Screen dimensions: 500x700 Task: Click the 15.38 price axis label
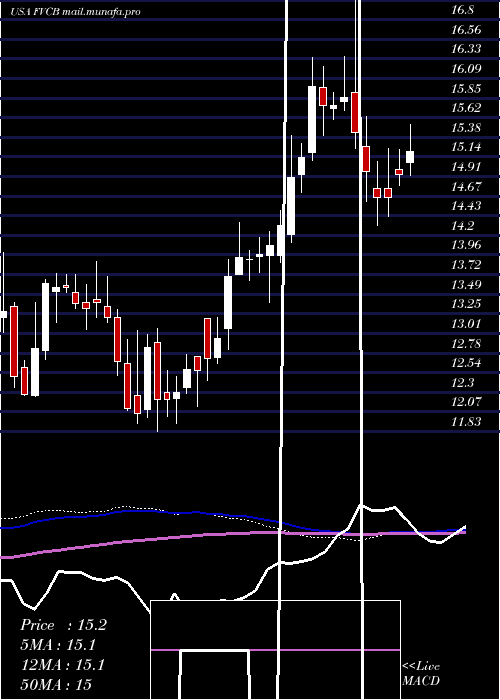466,128
